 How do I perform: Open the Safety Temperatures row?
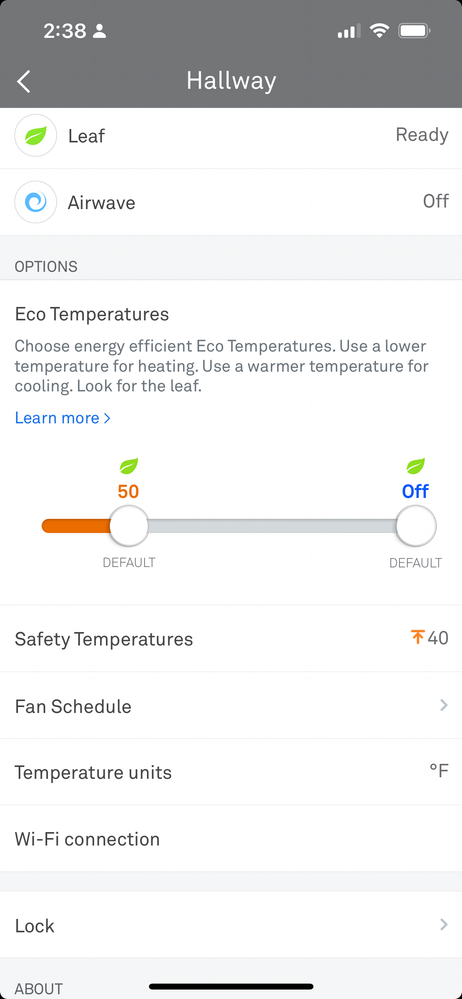pyautogui.click(x=231, y=638)
